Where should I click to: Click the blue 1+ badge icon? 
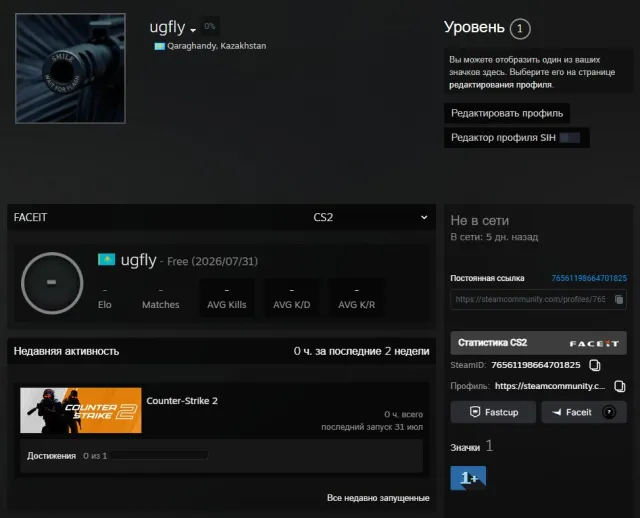tap(468, 478)
